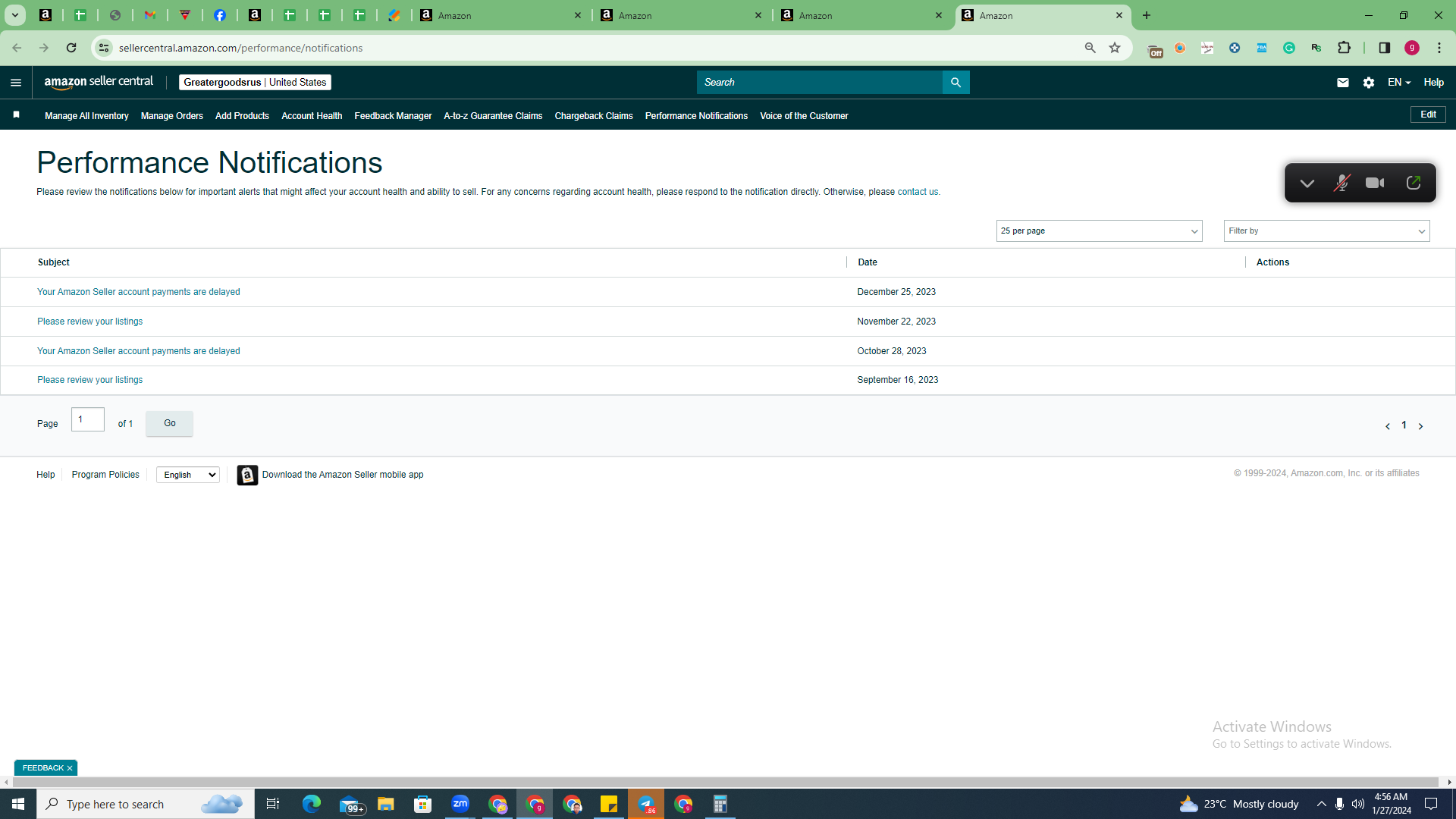Open the settings gear icon
Viewport: 1456px width, 819px height.
click(1369, 83)
